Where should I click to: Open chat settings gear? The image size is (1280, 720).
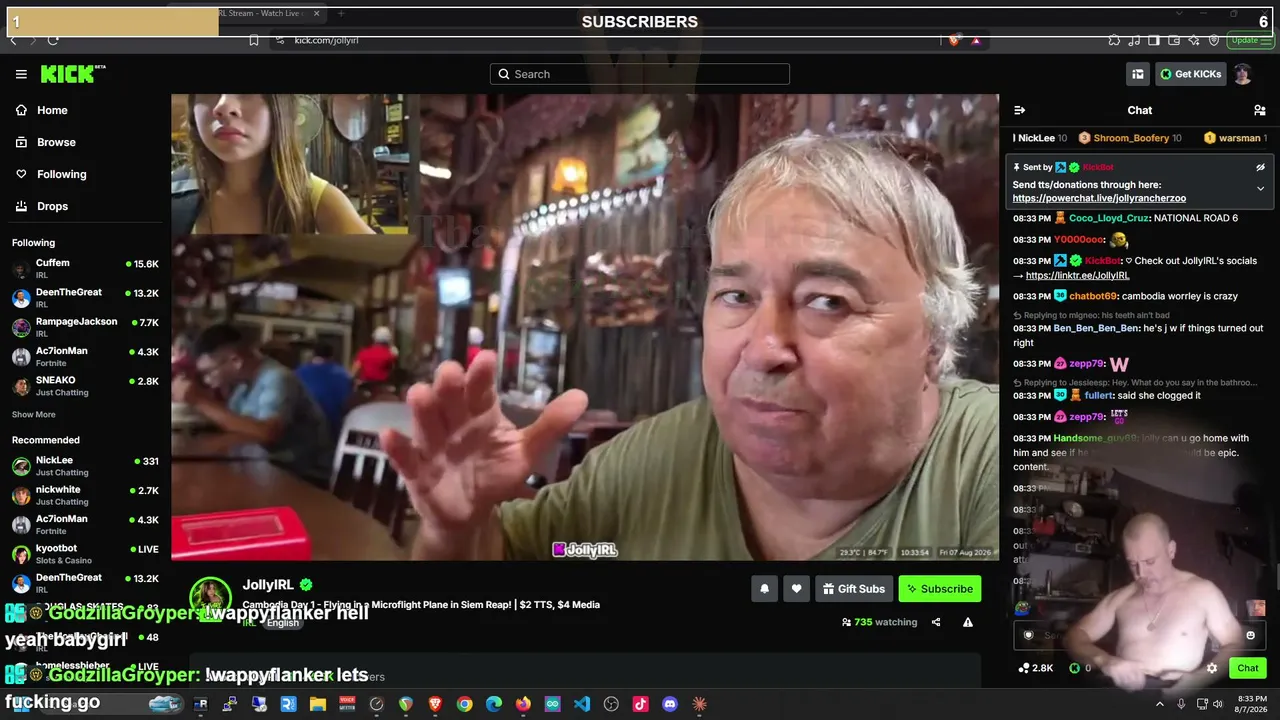(x=1212, y=668)
